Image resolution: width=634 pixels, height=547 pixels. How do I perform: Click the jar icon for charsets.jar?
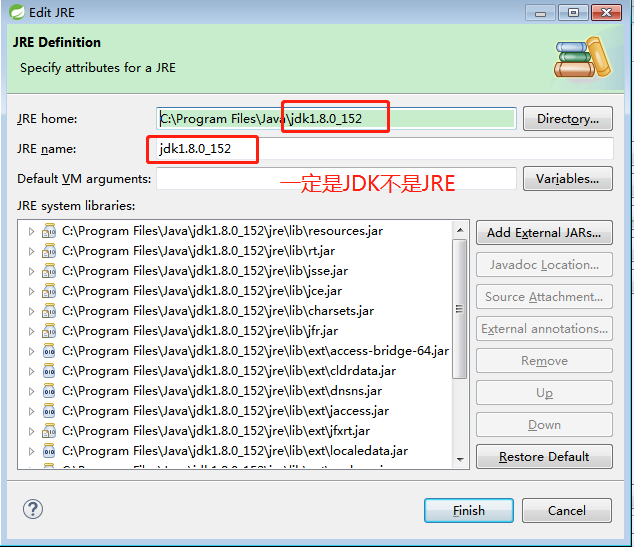point(49,311)
